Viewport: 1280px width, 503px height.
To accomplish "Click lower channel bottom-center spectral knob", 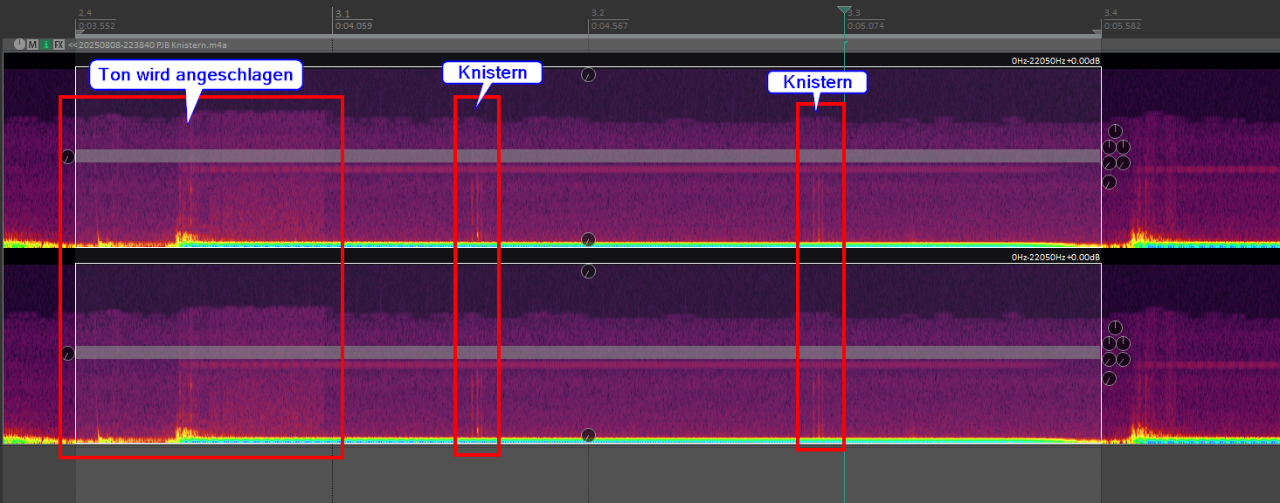I will [589, 435].
